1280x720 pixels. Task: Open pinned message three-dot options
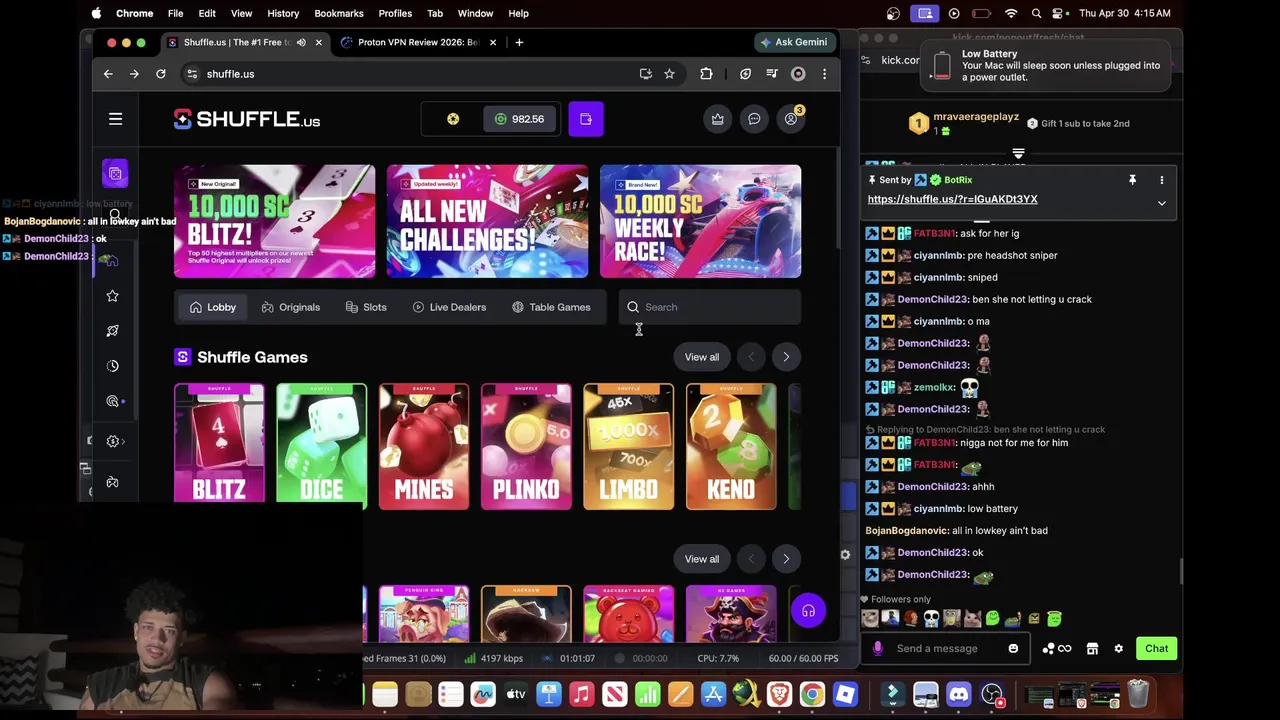(1162, 180)
